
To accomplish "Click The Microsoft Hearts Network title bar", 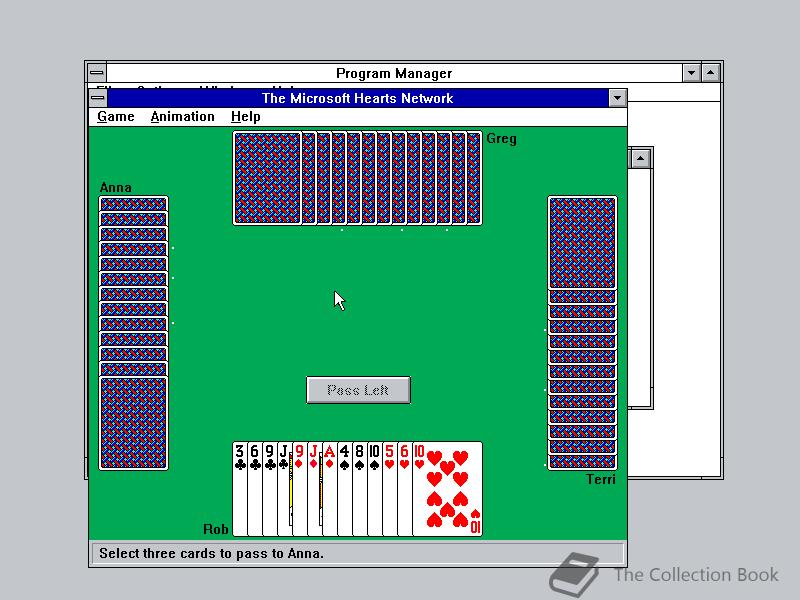I will click(x=358, y=98).
